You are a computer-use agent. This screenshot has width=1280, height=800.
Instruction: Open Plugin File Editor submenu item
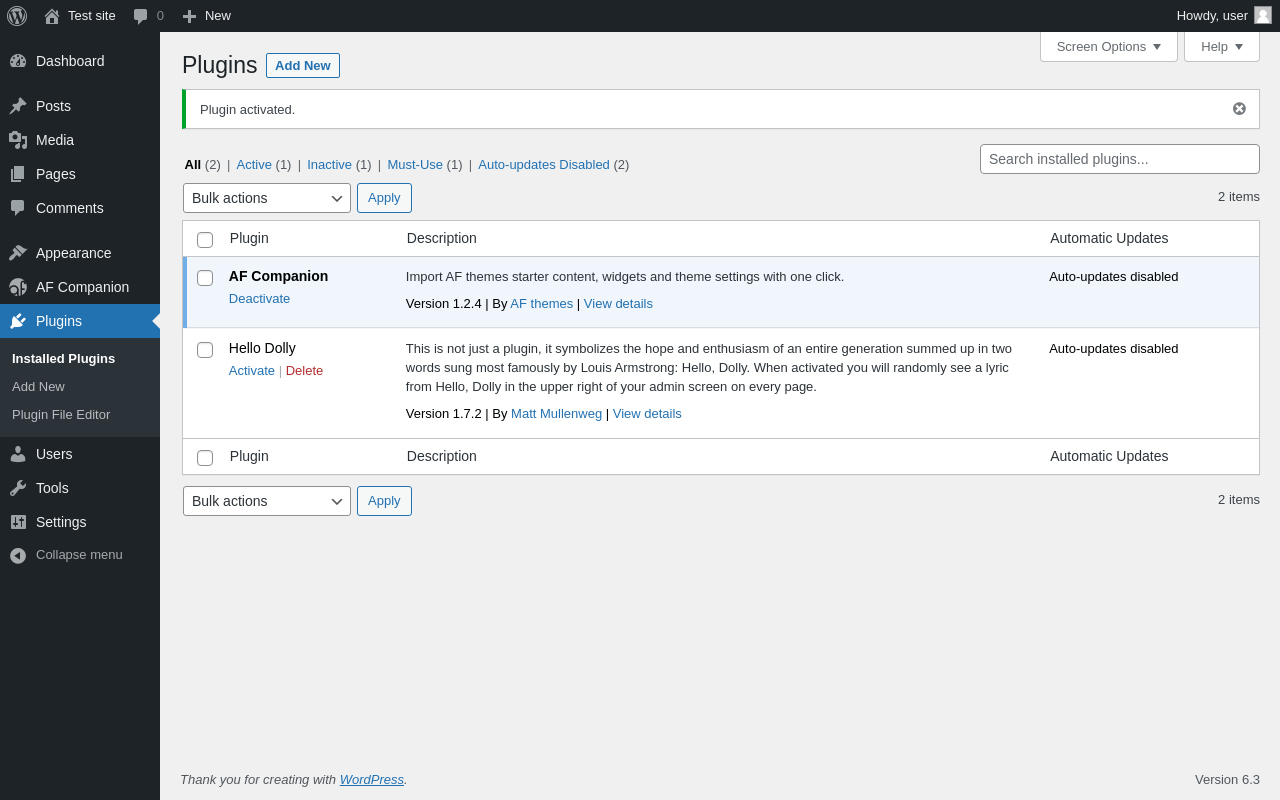point(61,414)
